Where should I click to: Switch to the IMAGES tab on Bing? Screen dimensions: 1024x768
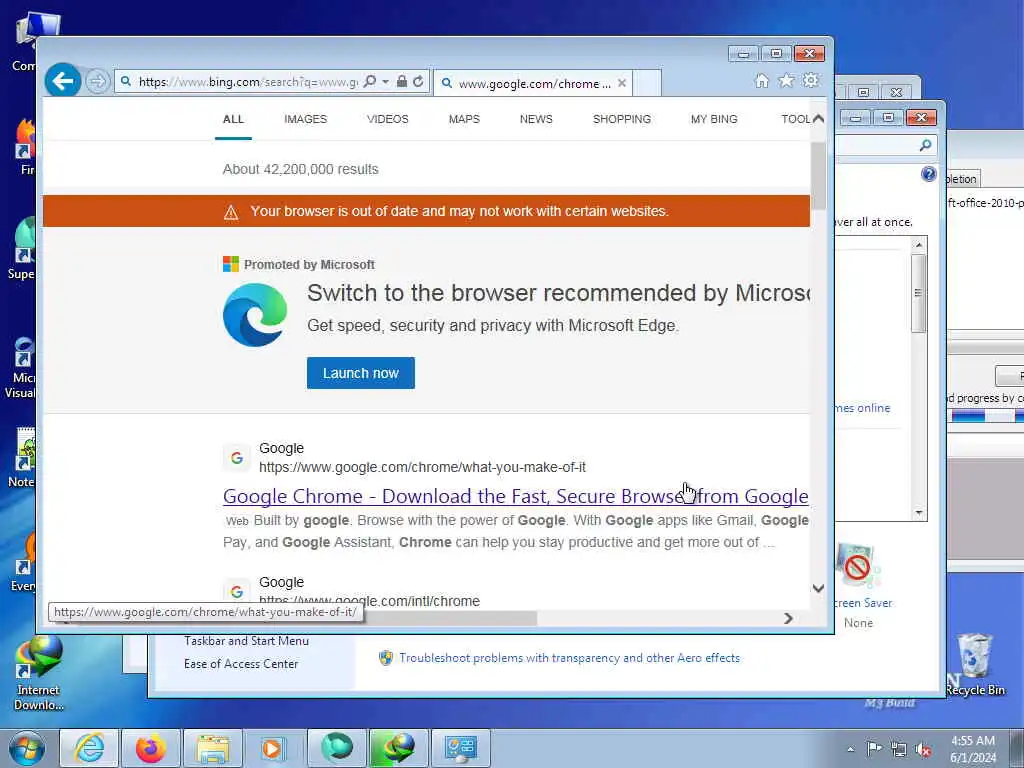(x=305, y=119)
